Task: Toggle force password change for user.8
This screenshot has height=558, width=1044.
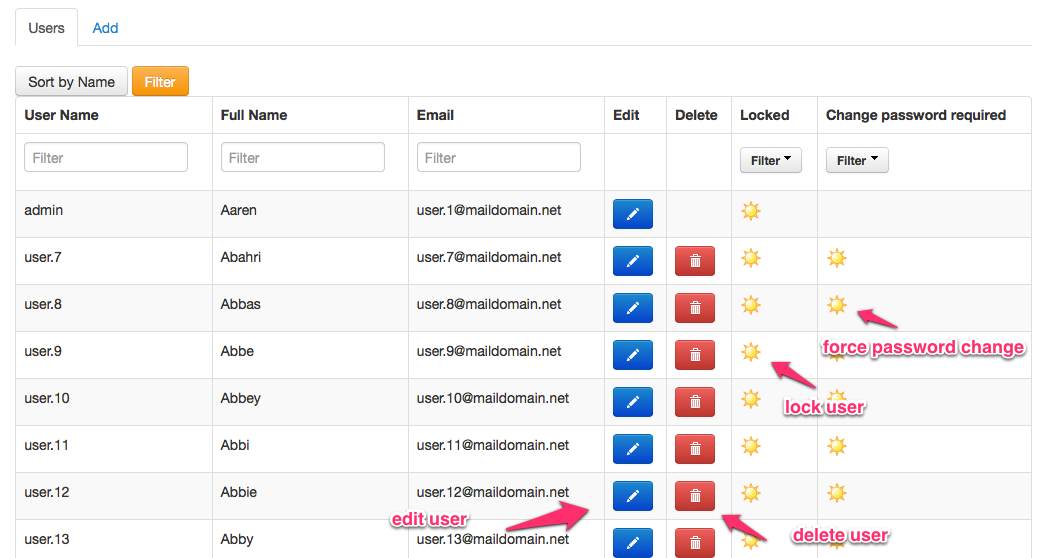Action: click(x=836, y=305)
